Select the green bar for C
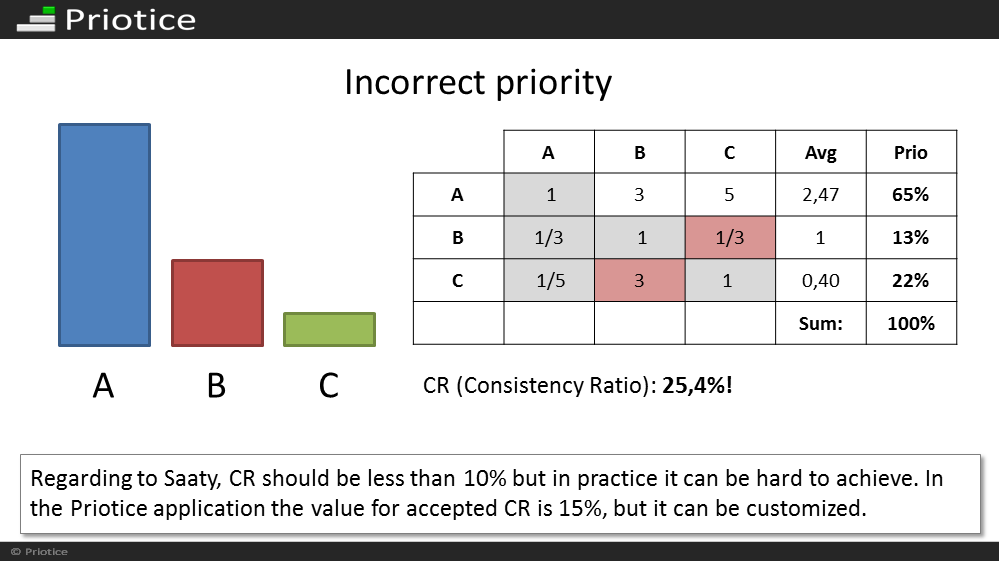The height and width of the screenshot is (562, 1000). (x=330, y=329)
